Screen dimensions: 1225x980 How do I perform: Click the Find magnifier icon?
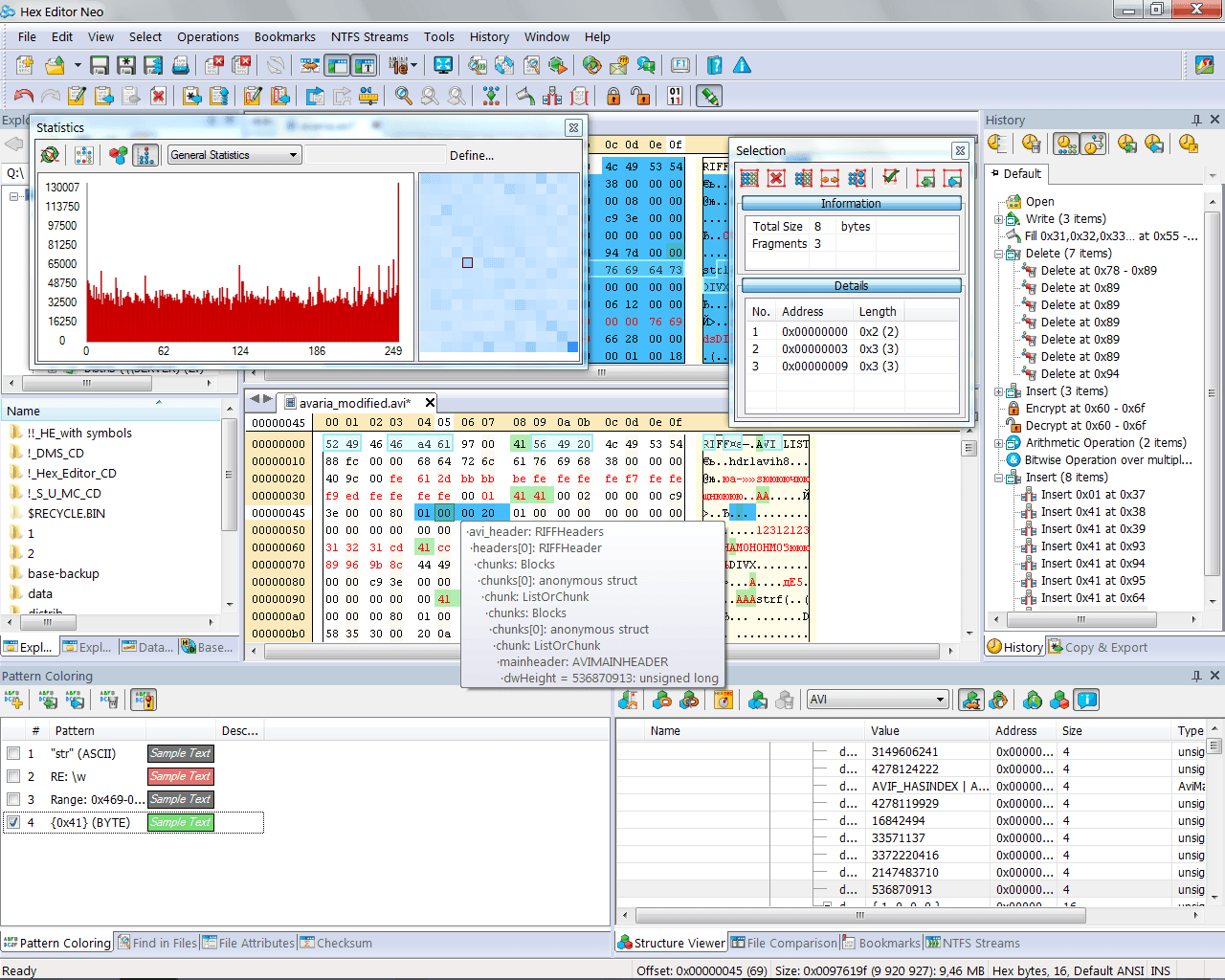click(x=404, y=96)
